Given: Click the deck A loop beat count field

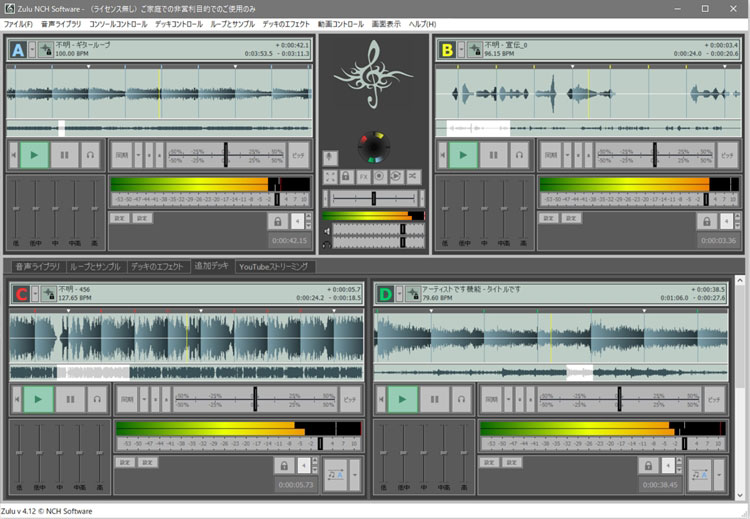Looking at the screenshot, I should [x=298, y=221].
